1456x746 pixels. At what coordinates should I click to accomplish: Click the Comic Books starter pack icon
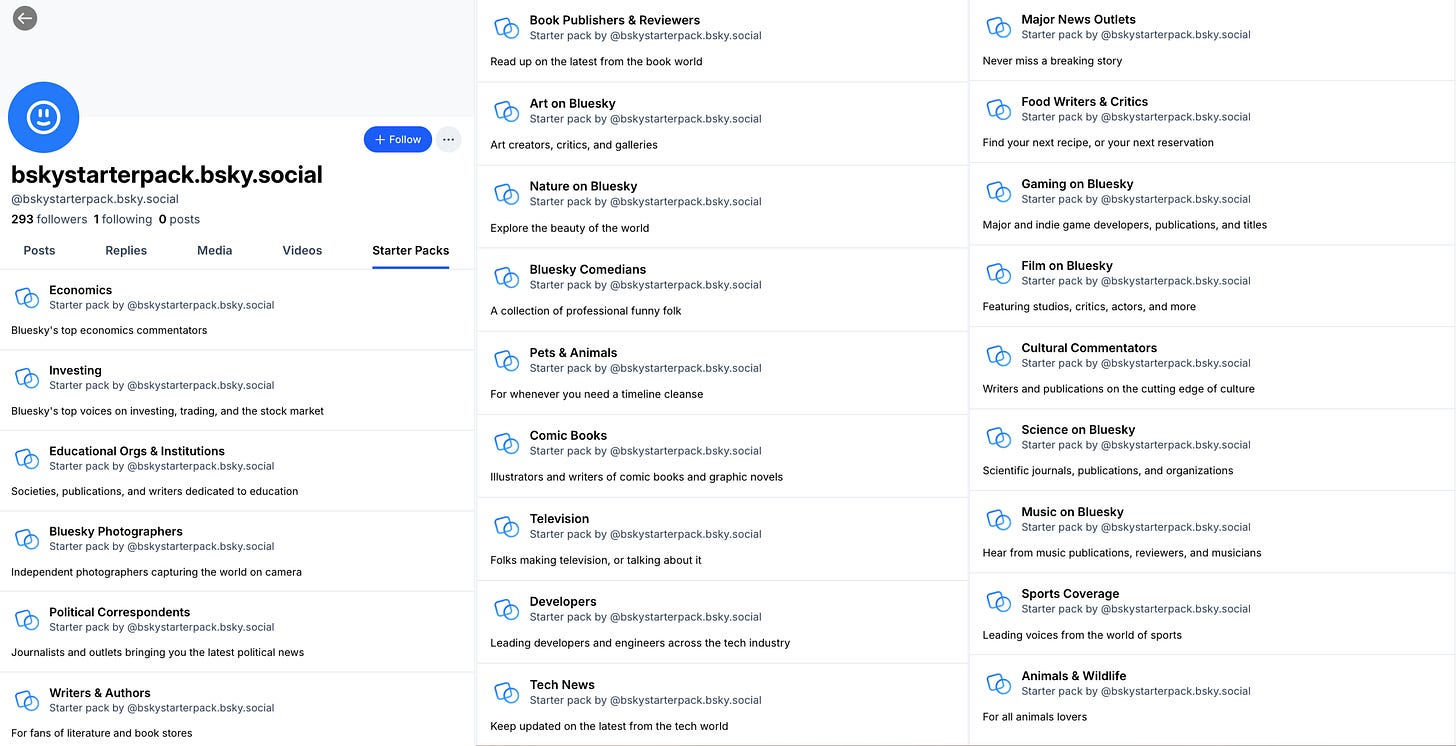(506, 442)
